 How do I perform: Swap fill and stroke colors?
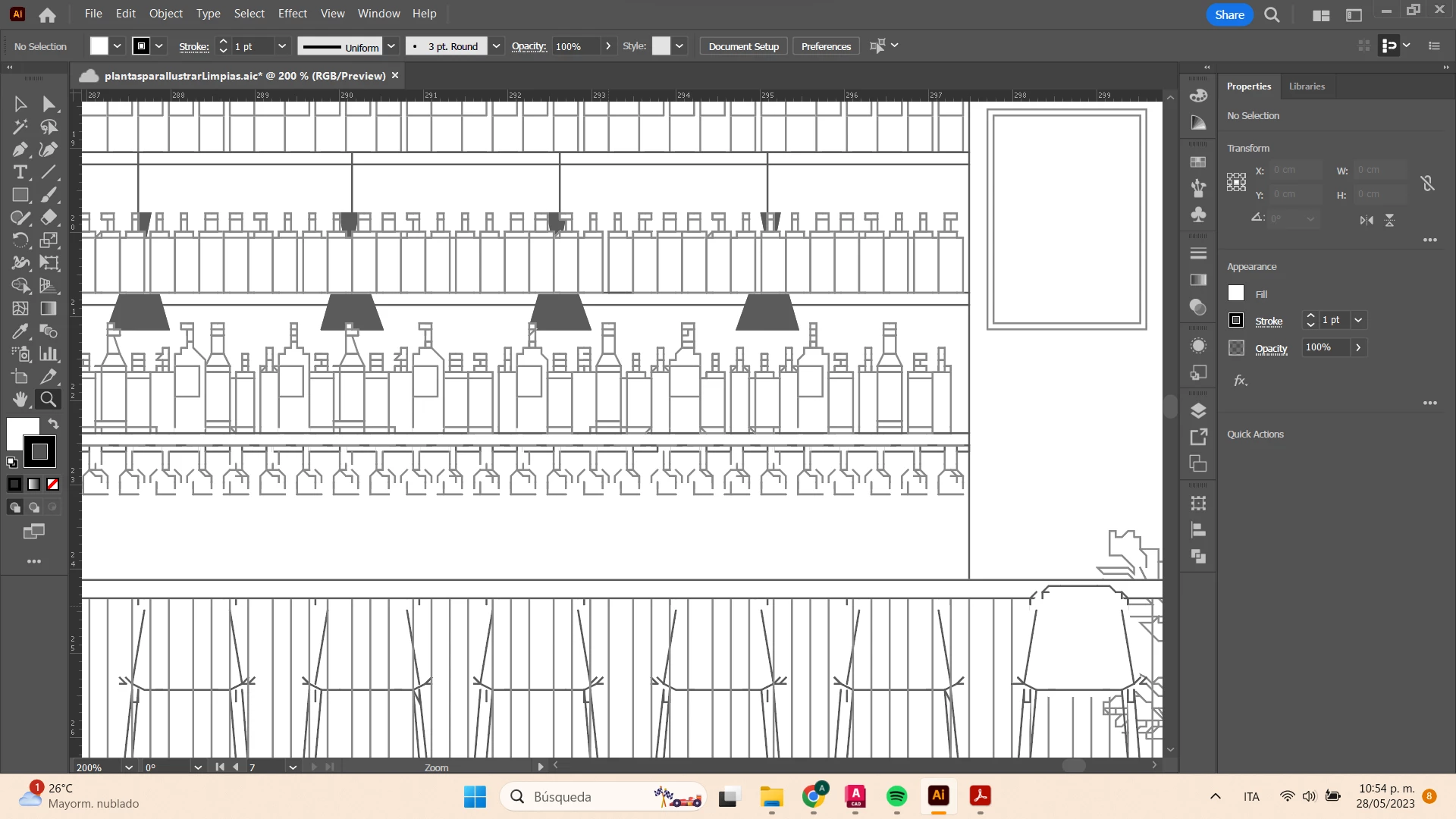(x=53, y=423)
